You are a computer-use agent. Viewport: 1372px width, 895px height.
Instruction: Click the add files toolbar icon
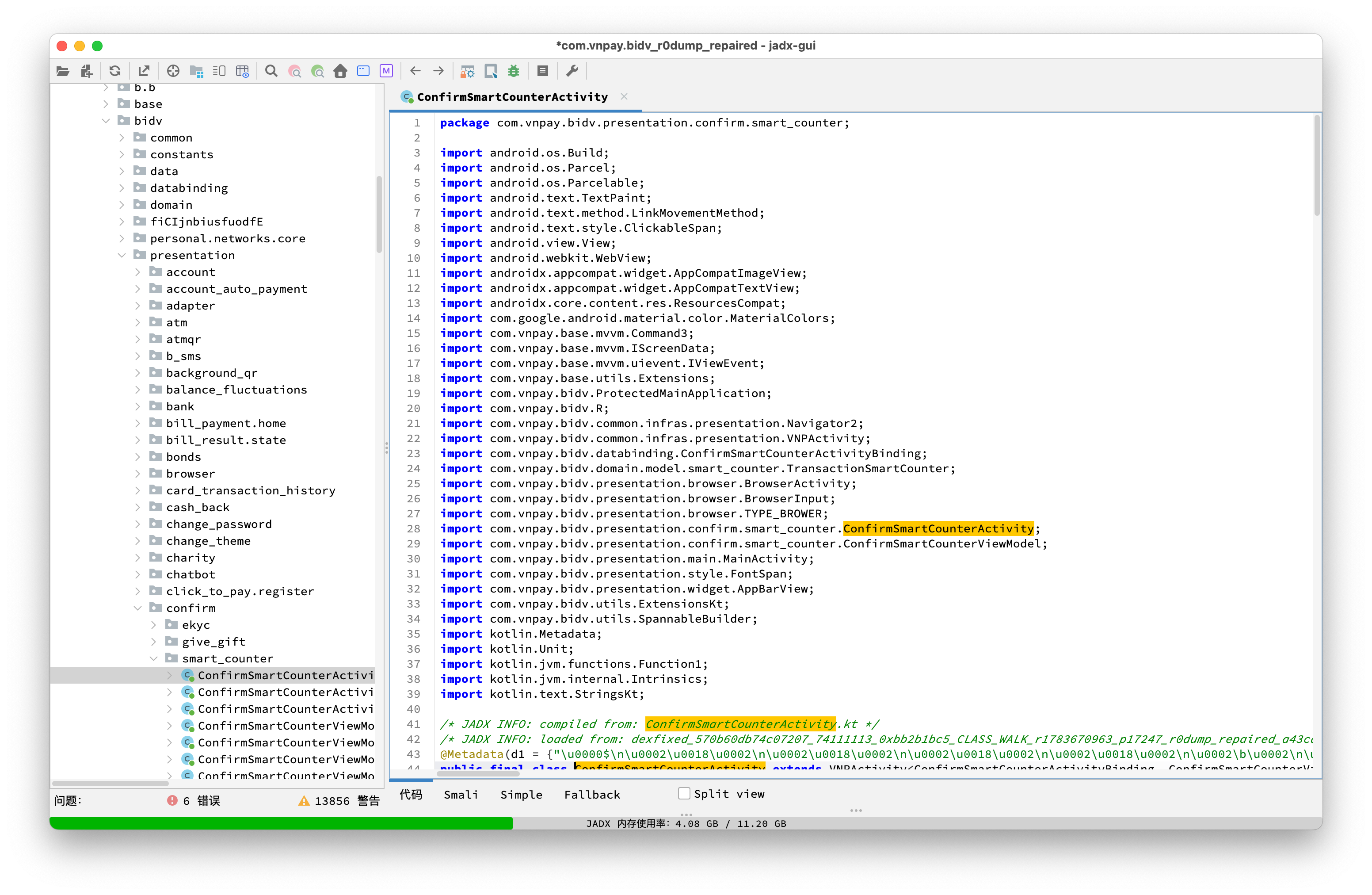click(x=87, y=71)
